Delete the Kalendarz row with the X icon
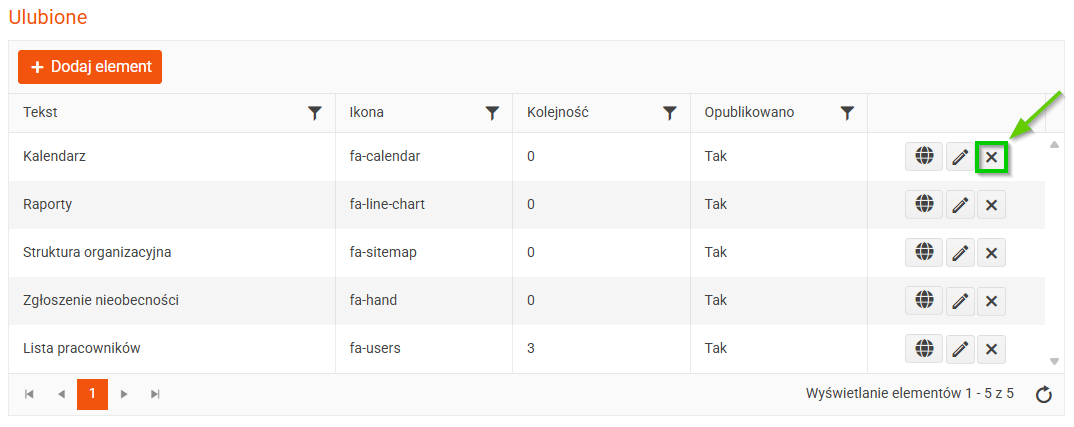 pos(991,157)
